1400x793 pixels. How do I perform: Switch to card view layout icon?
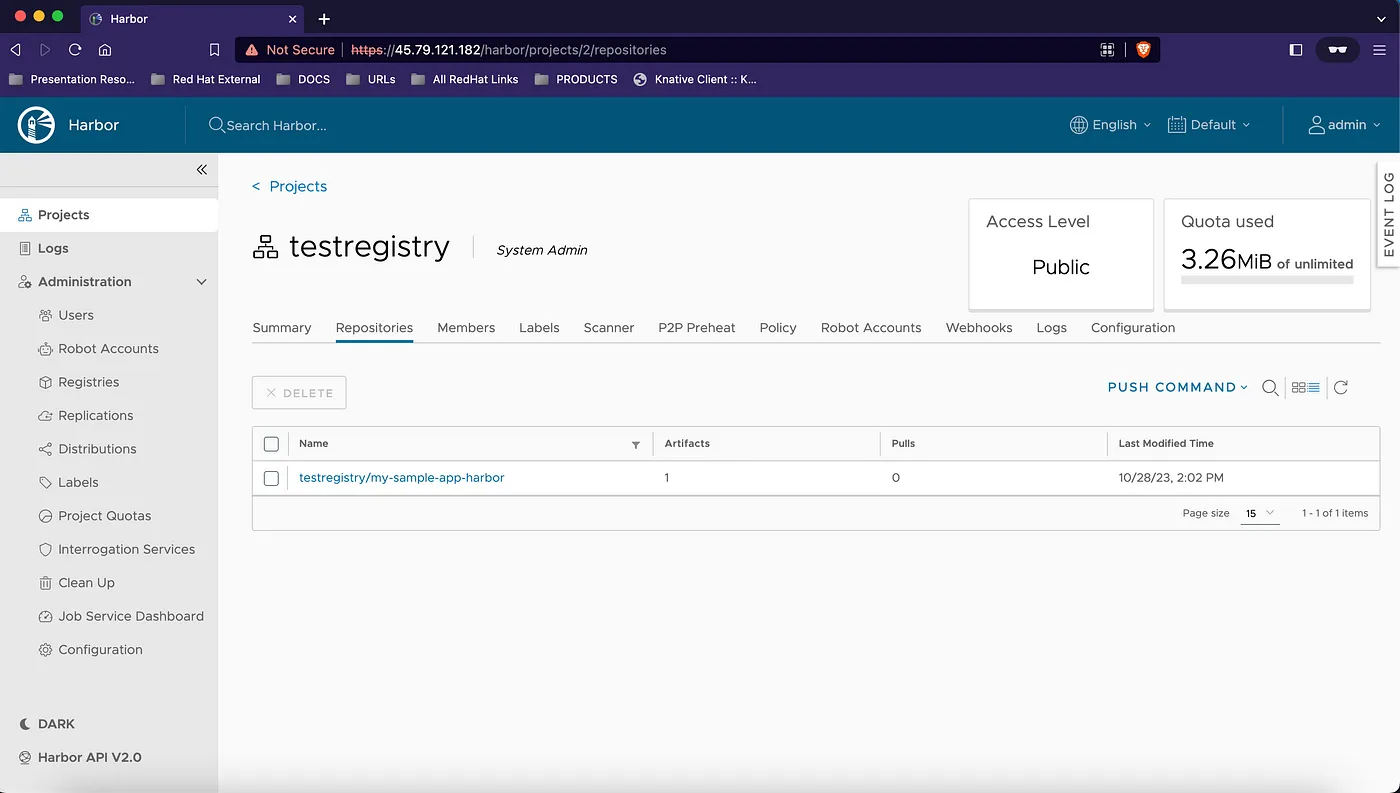click(x=1298, y=388)
